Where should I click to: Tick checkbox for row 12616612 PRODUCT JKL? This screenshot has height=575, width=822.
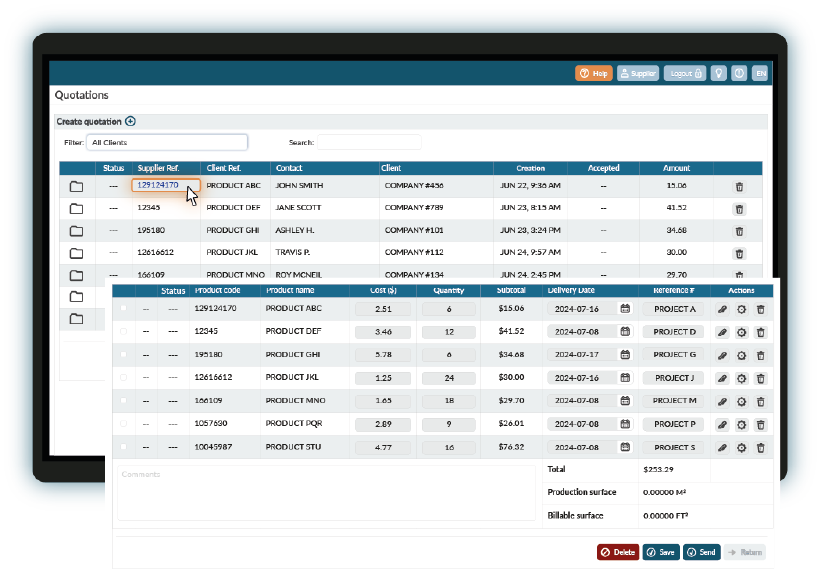(123, 377)
